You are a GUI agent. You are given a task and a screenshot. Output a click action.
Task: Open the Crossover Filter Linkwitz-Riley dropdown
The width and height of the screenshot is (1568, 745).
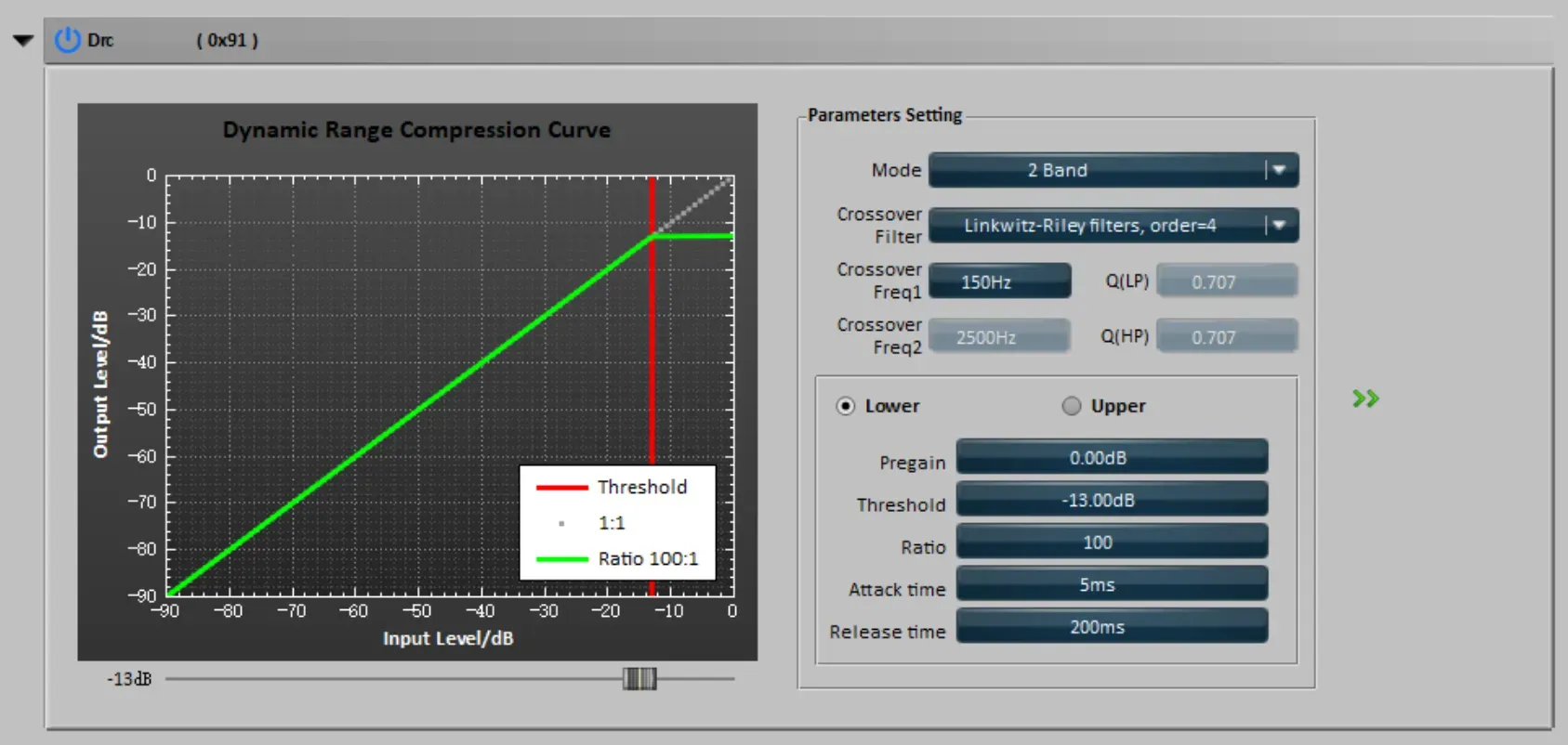pos(1113,225)
